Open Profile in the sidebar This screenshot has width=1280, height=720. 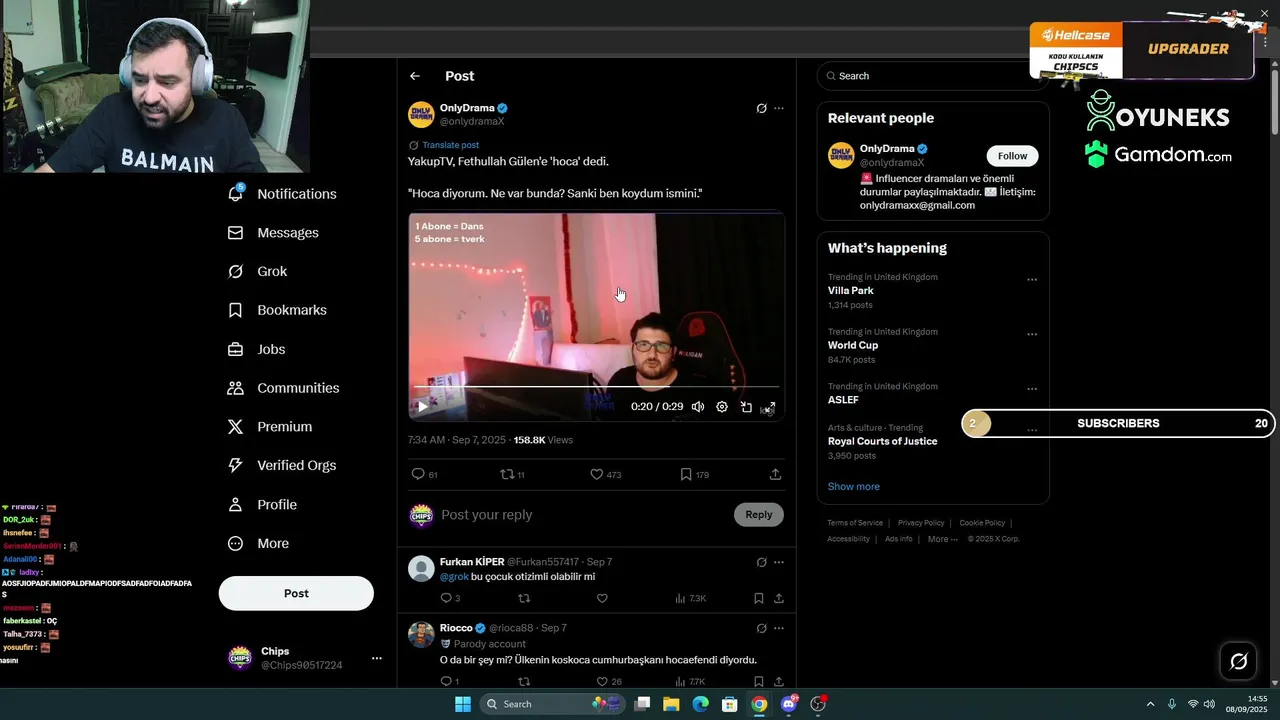[262, 505]
